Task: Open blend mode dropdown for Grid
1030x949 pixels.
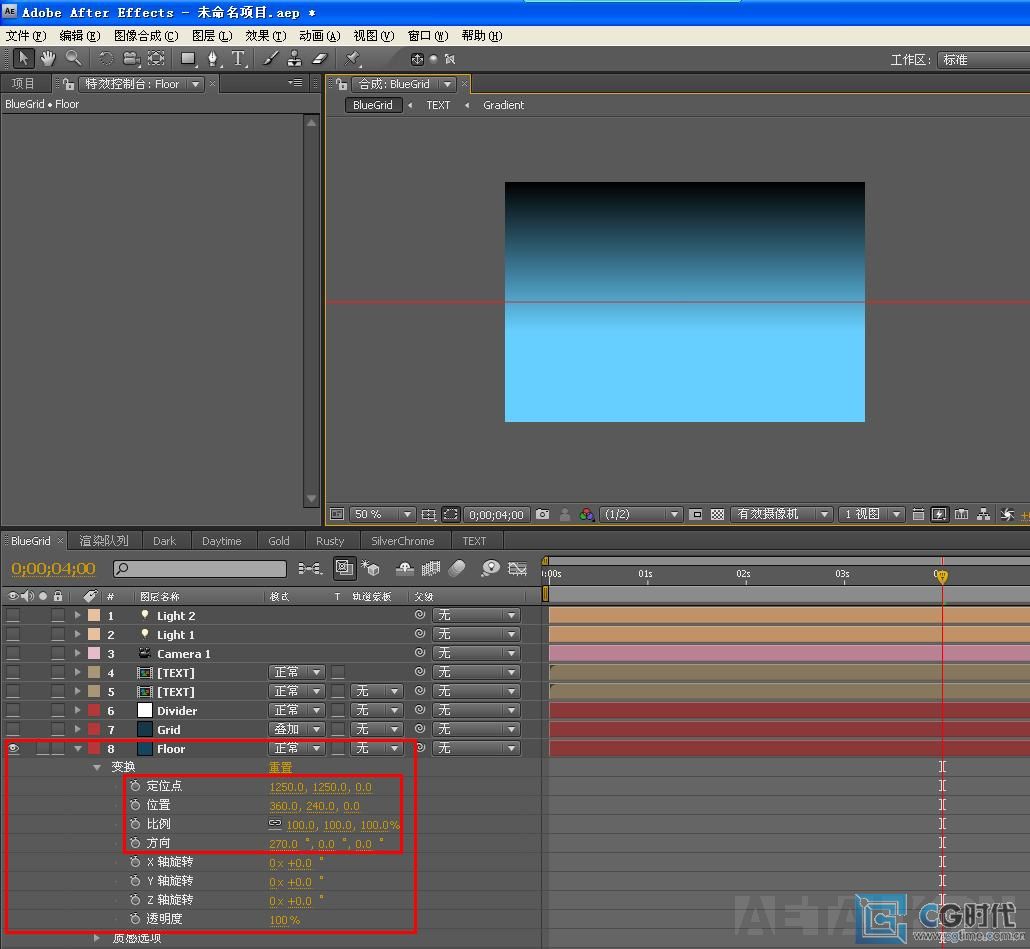Action: pyautogui.click(x=297, y=730)
